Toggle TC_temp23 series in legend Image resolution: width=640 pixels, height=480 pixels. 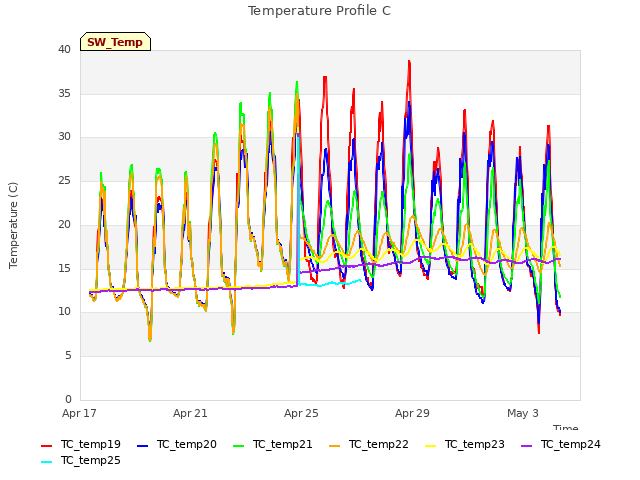pyautogui.click(x=464, y=444)
